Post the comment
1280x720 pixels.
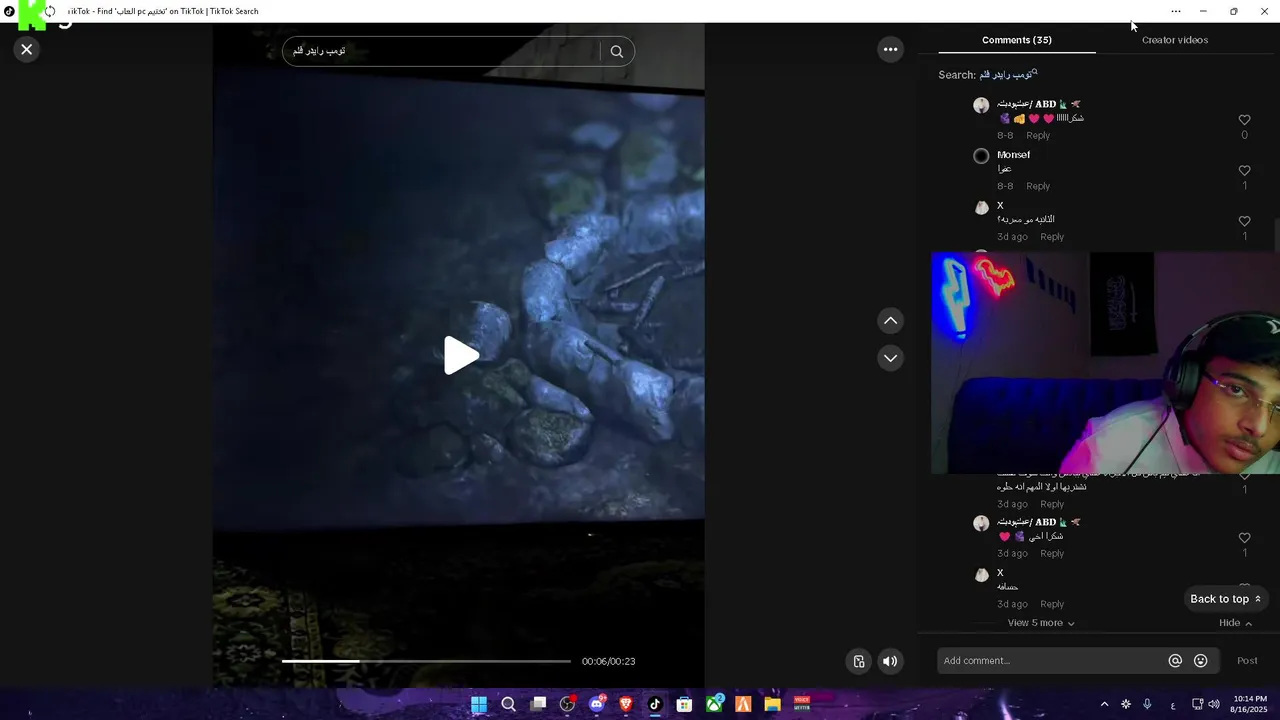pos(1247,661)
